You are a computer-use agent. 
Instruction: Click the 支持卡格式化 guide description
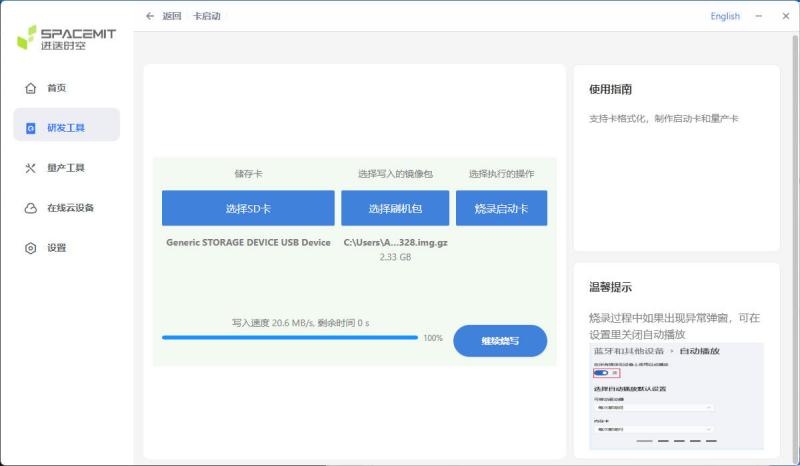pyautogui.click(x=664, y=119)
